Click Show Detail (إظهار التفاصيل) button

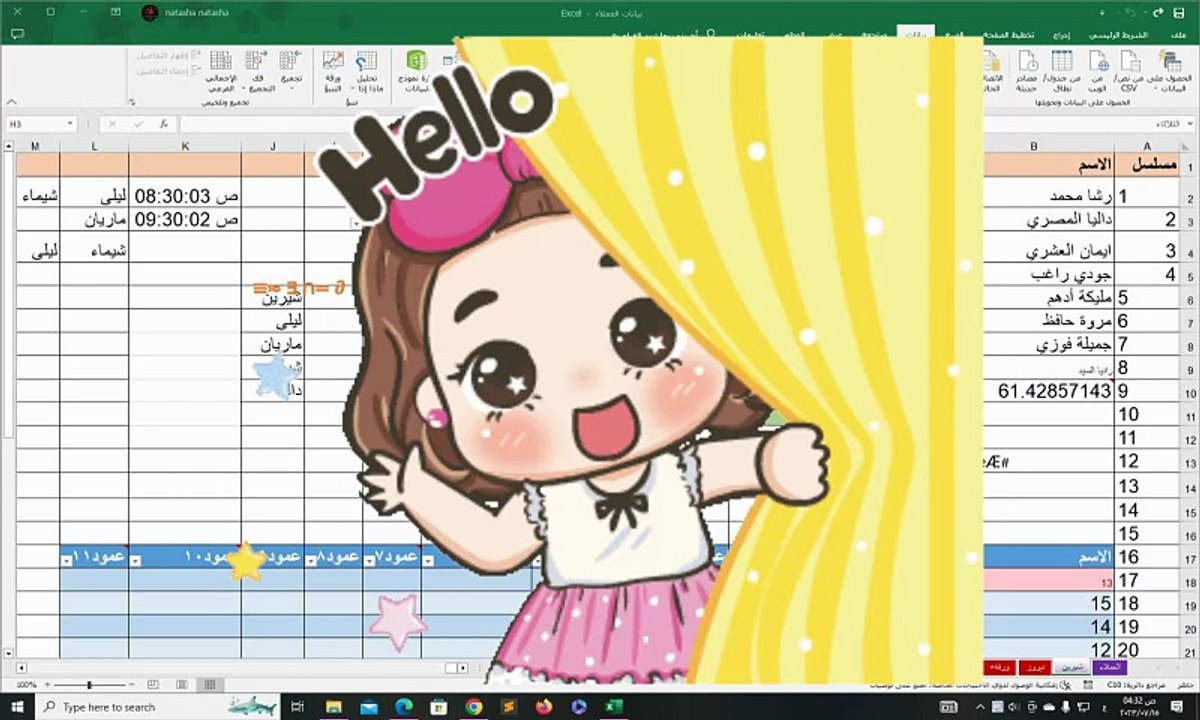pyautogui.click(x=168, y=56)
